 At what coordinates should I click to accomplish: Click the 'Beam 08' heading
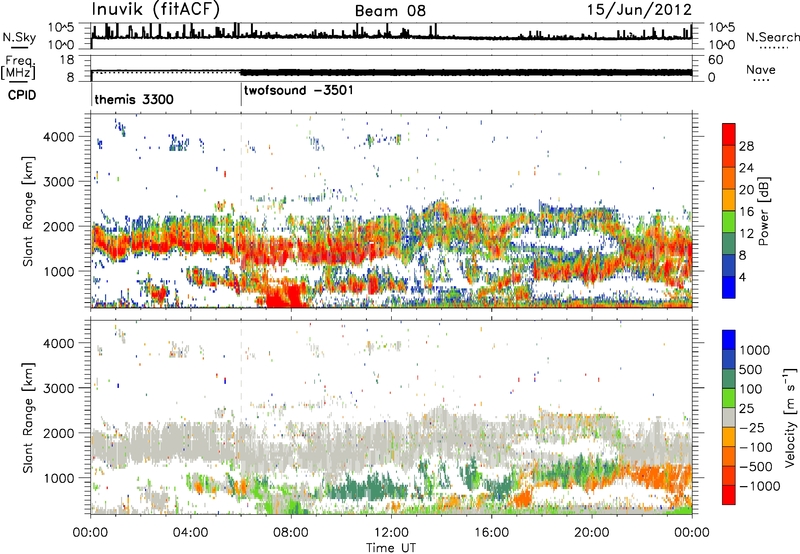coord(390,11)
